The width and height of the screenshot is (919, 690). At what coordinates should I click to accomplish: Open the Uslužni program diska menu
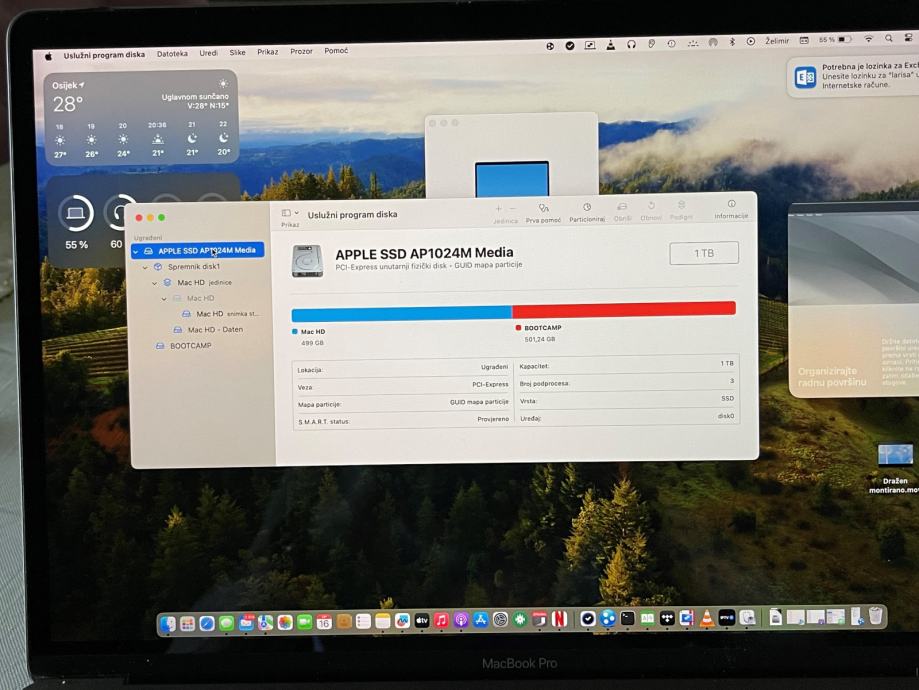pyautogui.click(x=104, y=55)
